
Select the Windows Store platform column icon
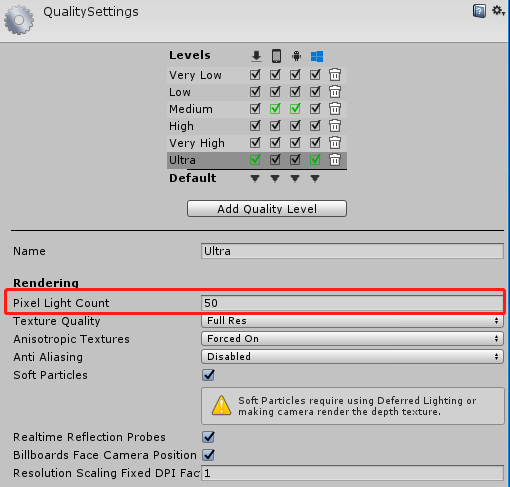(317, 56)
